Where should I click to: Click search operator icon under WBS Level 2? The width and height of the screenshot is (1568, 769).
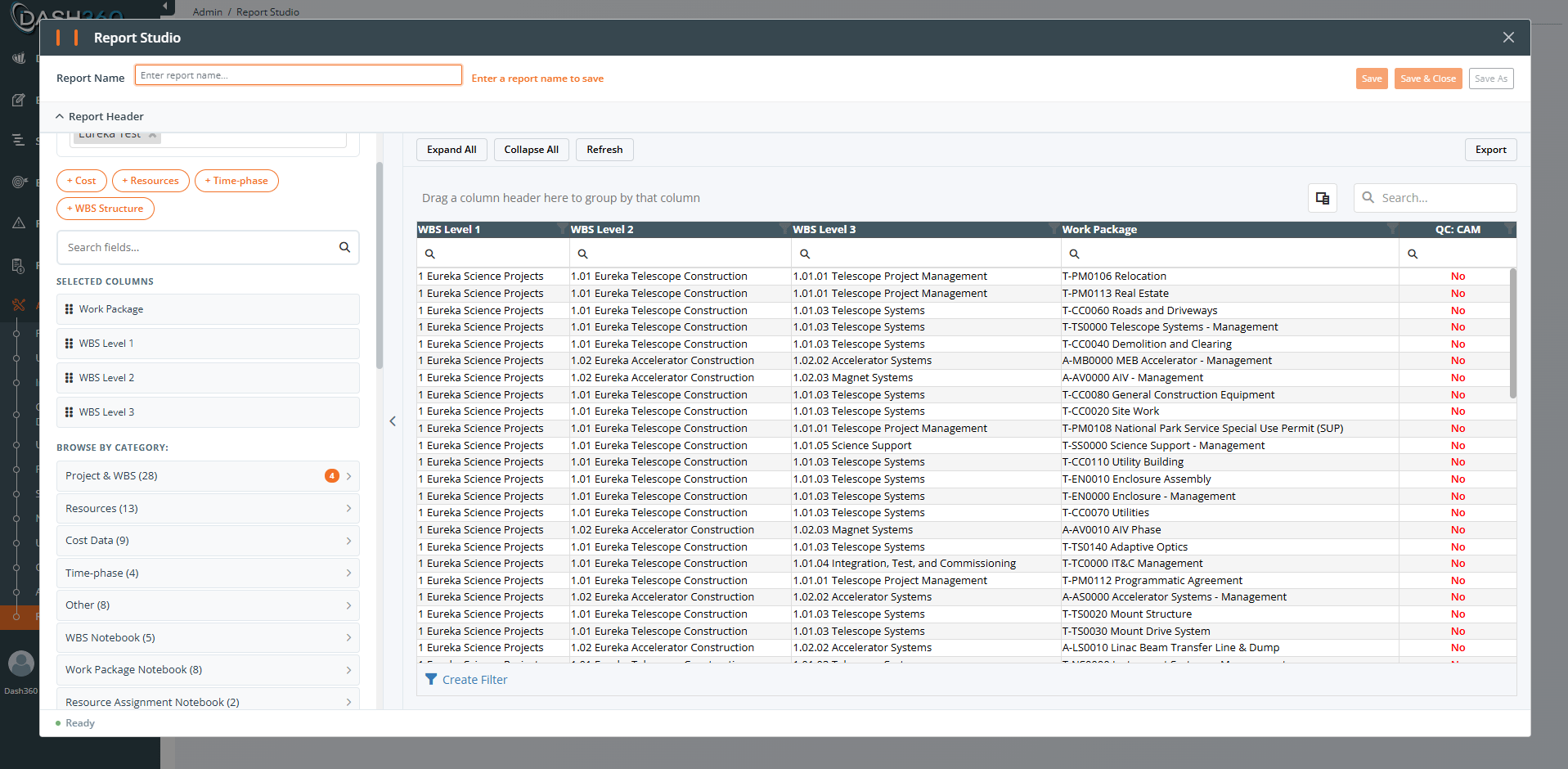(582, 254)
